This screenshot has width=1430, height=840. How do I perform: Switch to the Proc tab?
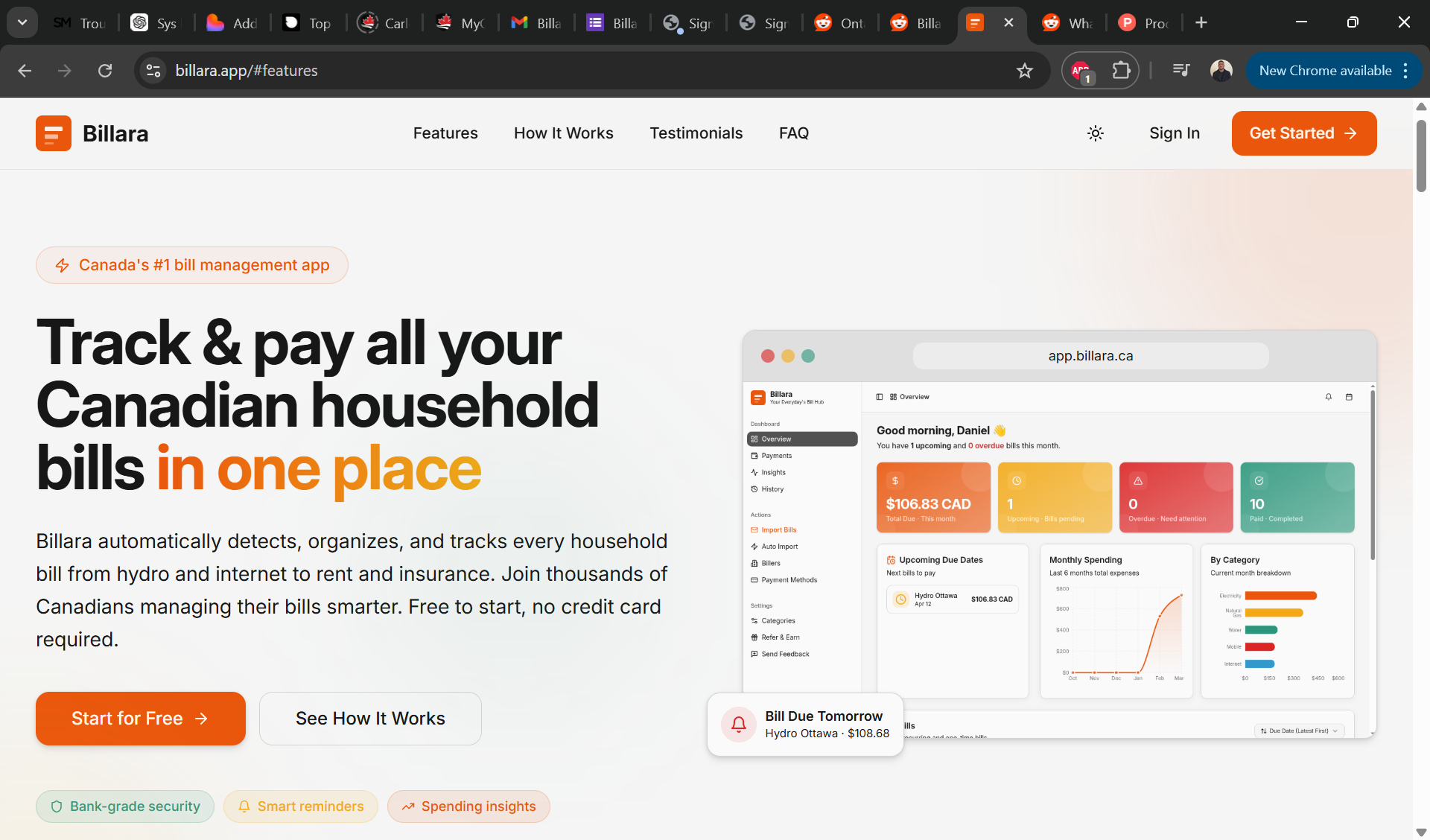(1144, 23)
